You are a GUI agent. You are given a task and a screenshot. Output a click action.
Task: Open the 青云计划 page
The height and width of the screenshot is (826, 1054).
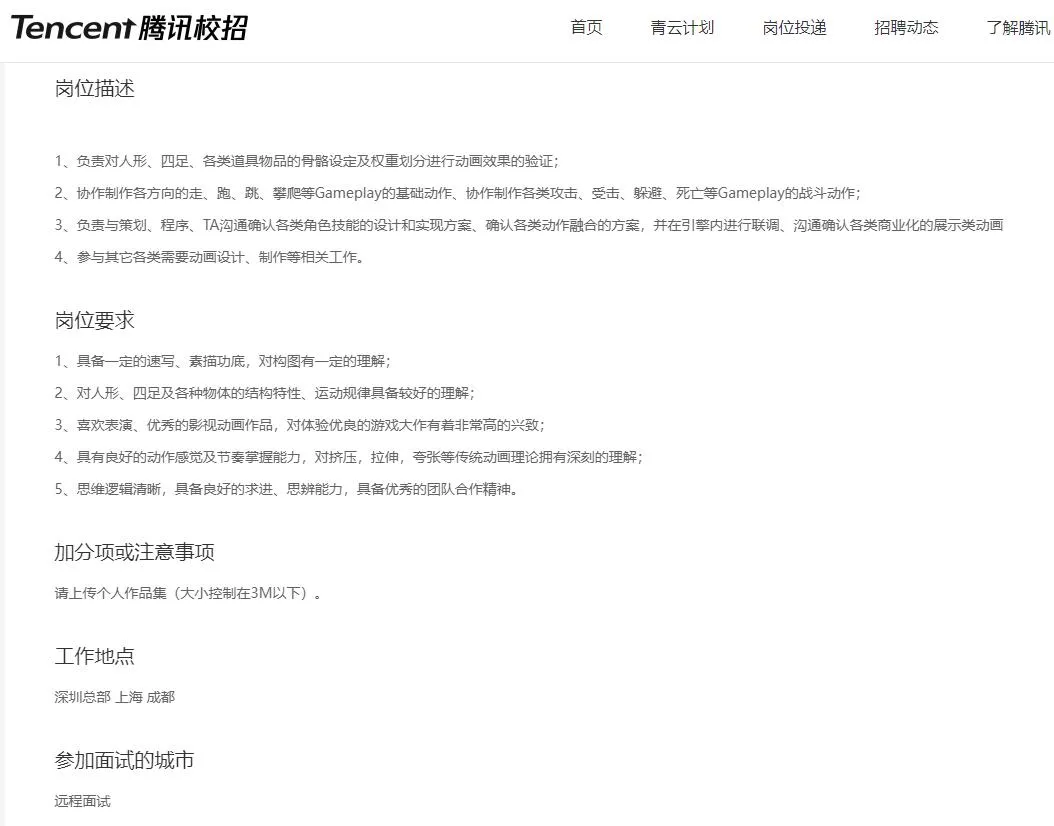click(x=684, y=28)
